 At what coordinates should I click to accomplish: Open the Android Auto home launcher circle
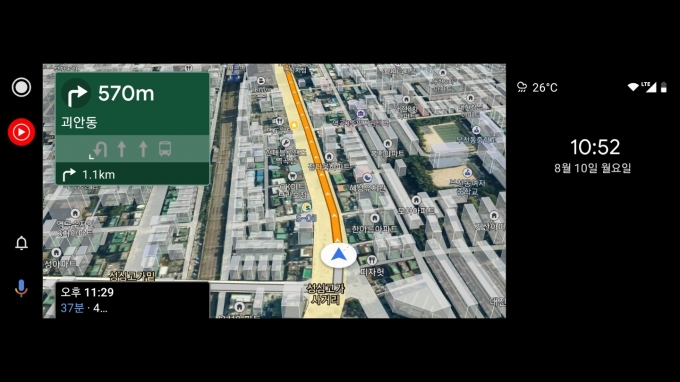coord(21,87)
